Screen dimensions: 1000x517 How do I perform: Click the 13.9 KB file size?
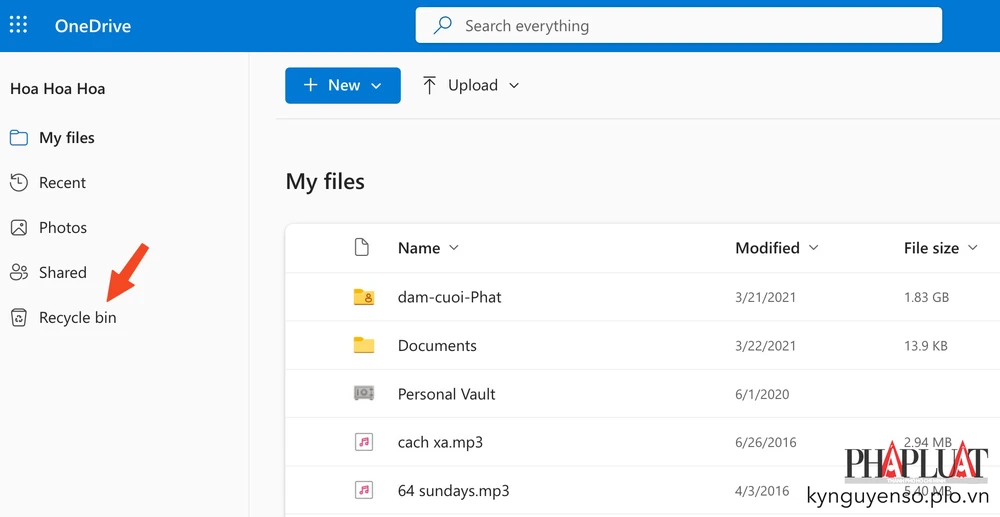point(926,346)
